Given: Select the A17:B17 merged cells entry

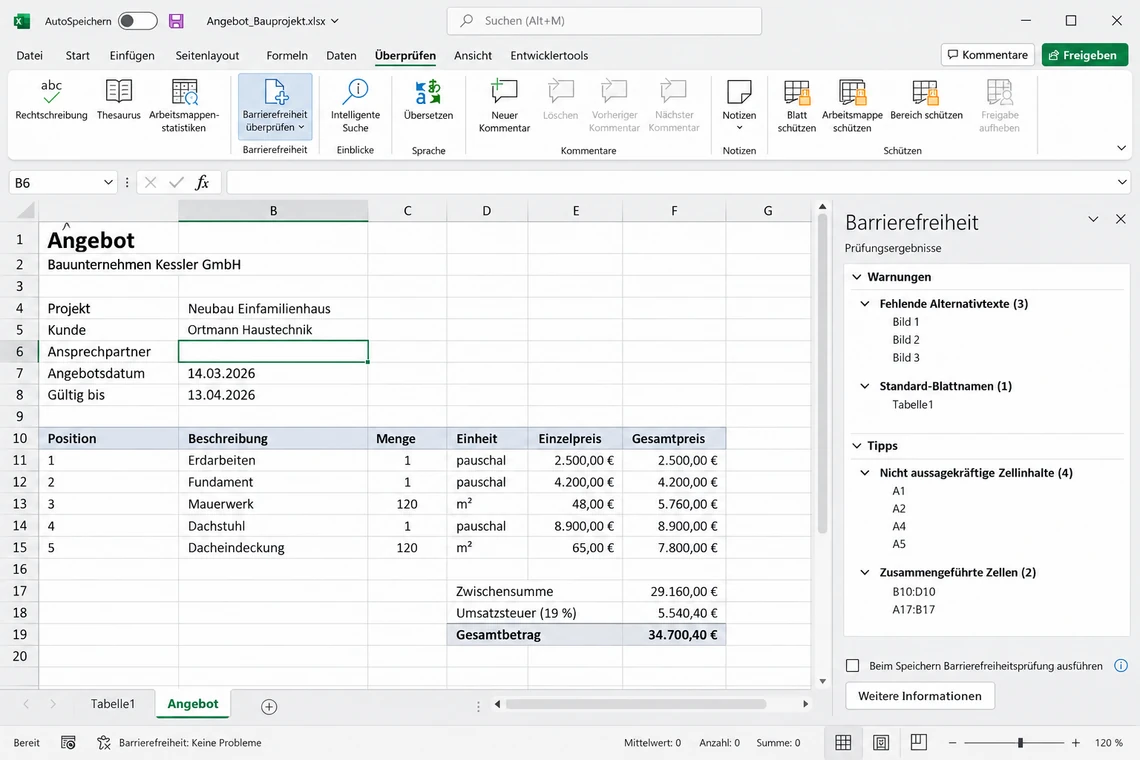Looking at the screenshot, I should click(914, 609).
